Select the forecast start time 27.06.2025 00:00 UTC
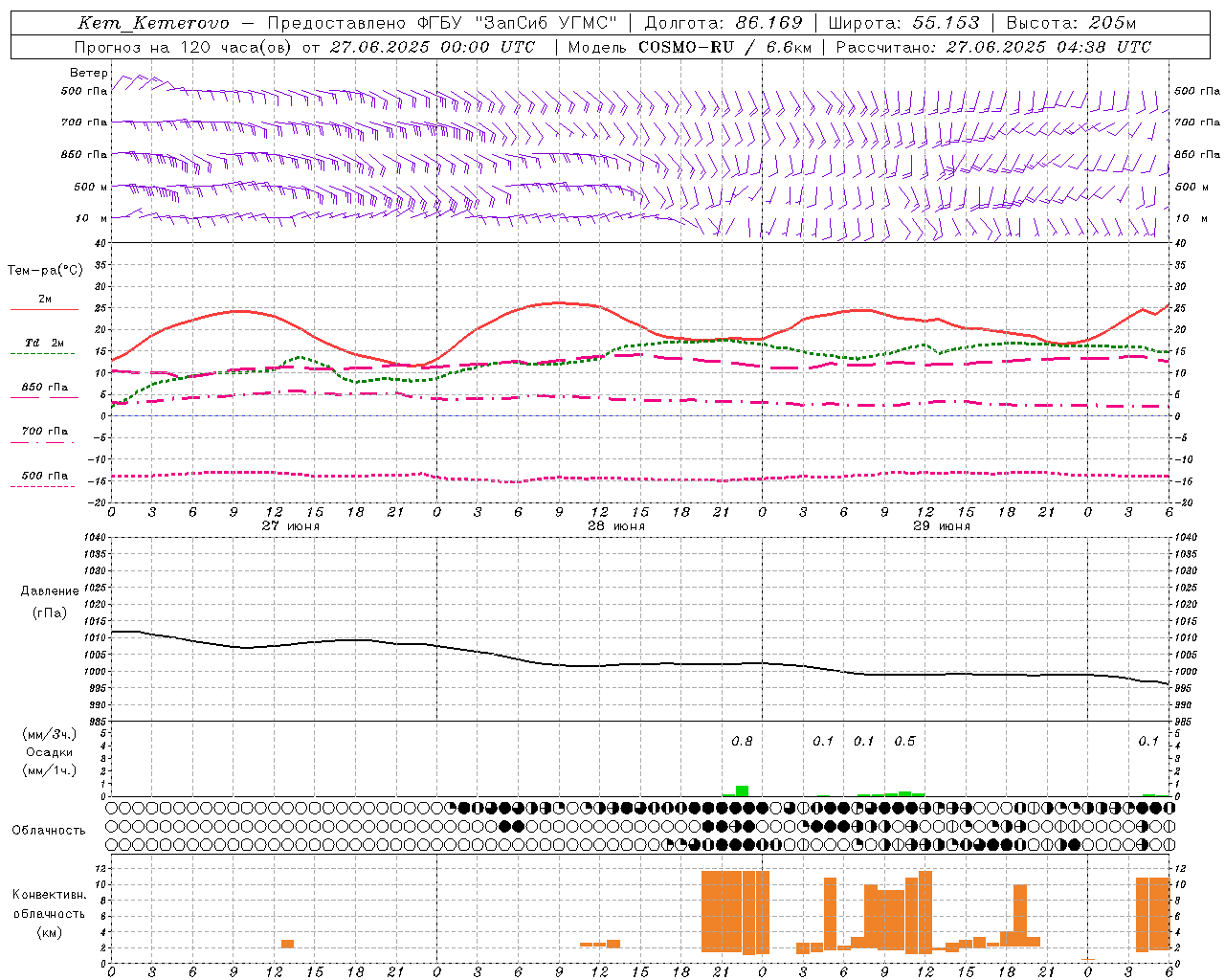 (433, 47)
